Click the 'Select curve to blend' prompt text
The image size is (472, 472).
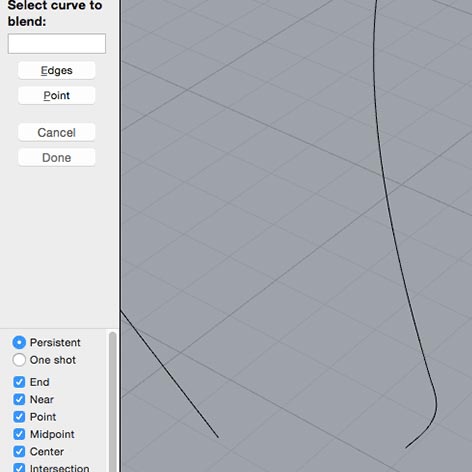click(55, 13)
